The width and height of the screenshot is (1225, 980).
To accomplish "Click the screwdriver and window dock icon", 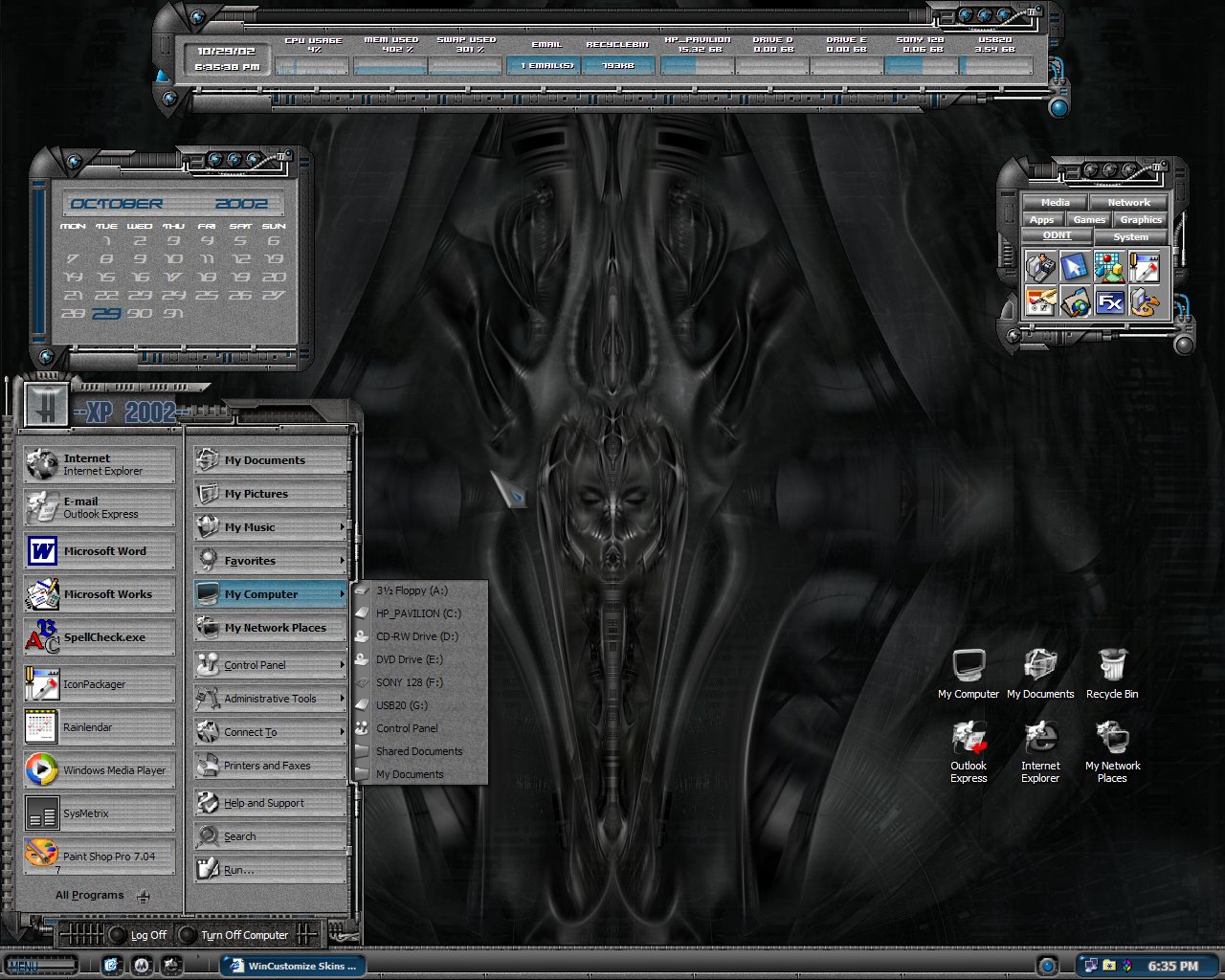I will pos(1145,266).
